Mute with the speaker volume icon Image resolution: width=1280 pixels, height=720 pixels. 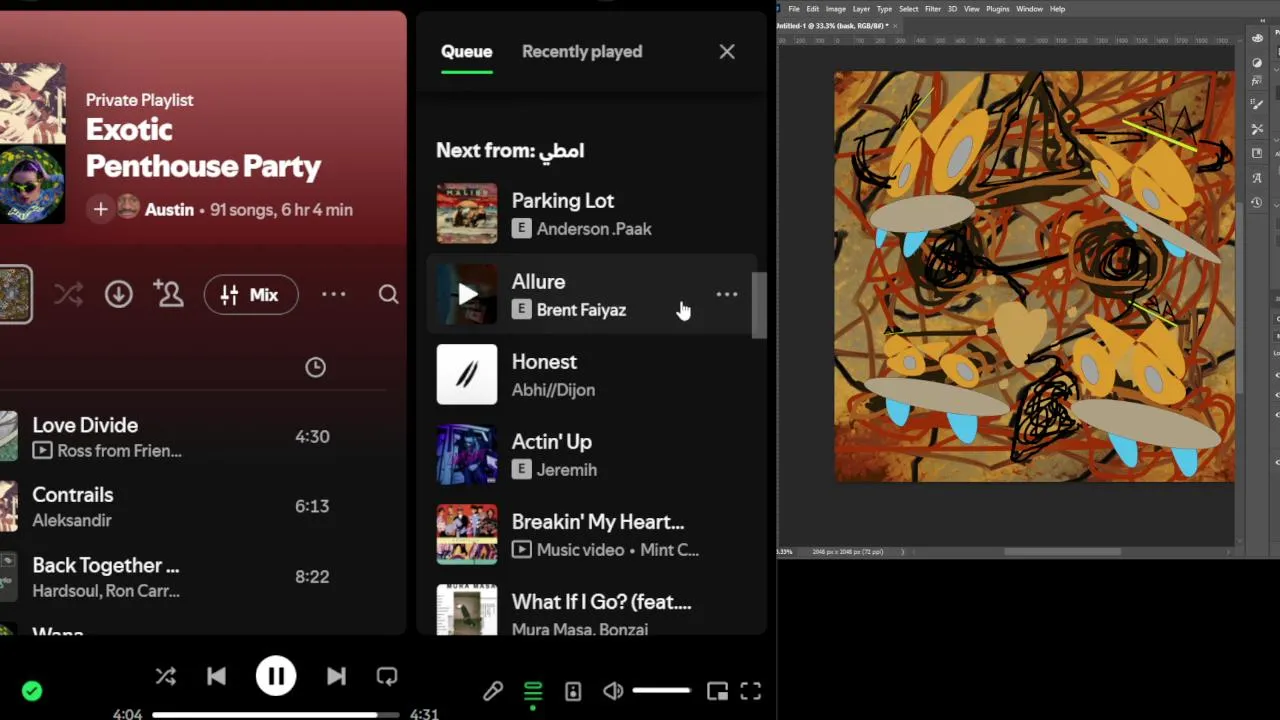pos(613,691)
